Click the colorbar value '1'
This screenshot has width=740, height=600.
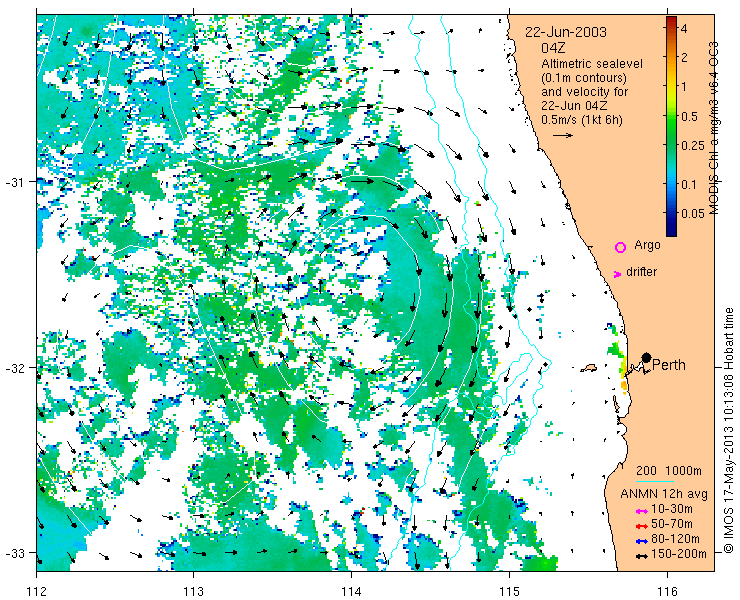tap(684, 86)
